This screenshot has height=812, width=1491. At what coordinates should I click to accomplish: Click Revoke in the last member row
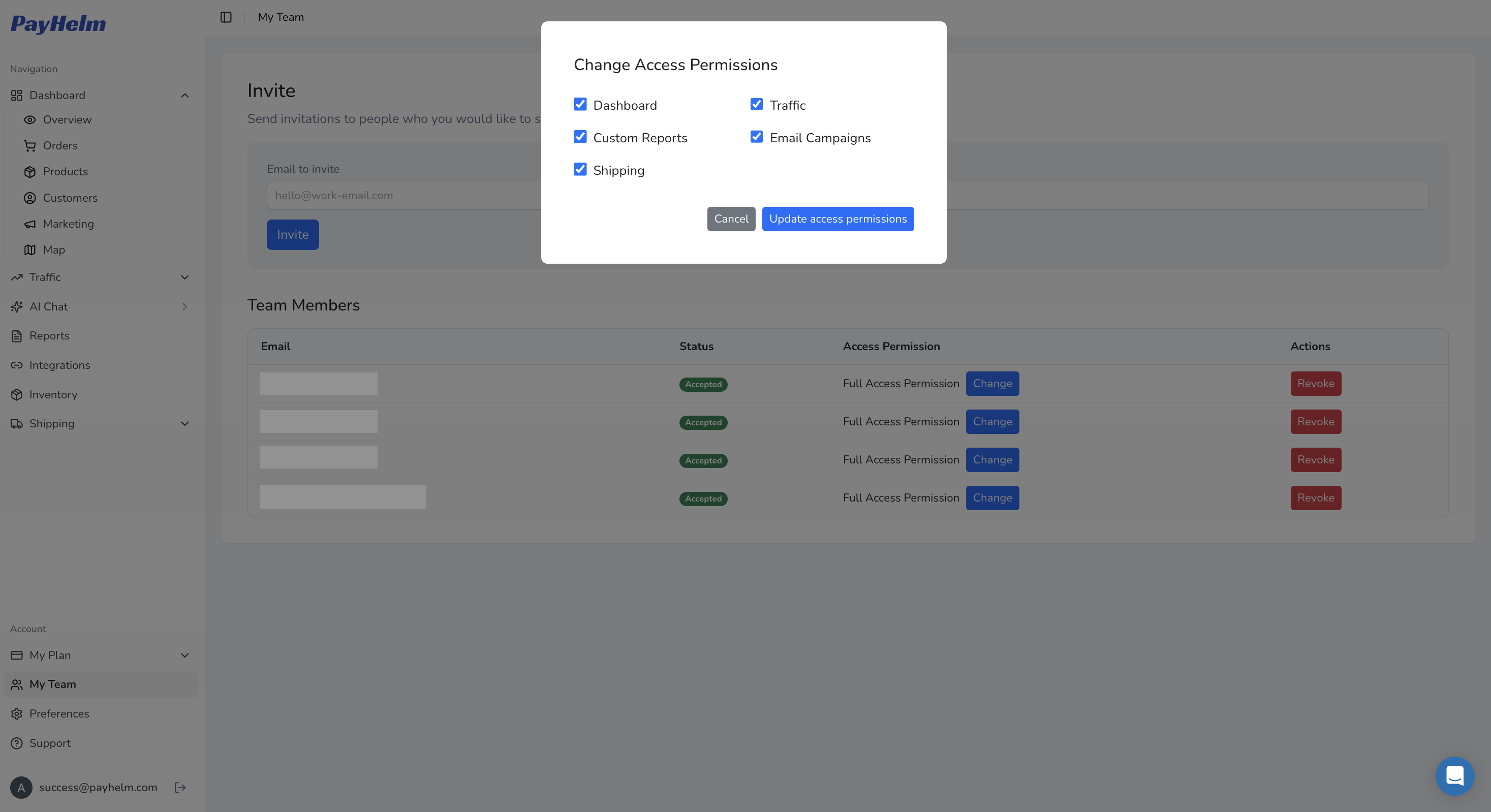click(1315, 498)
